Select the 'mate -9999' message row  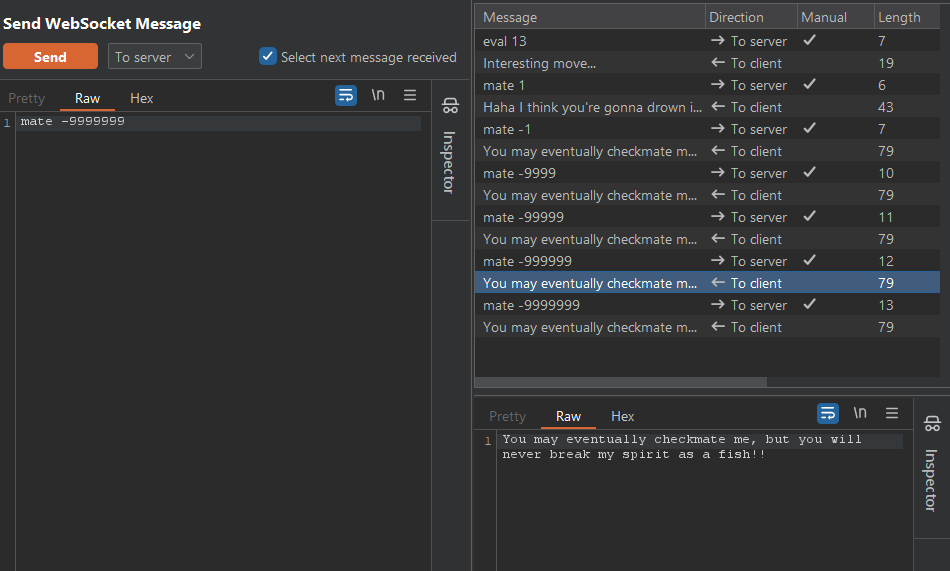(x=707, y=173)
